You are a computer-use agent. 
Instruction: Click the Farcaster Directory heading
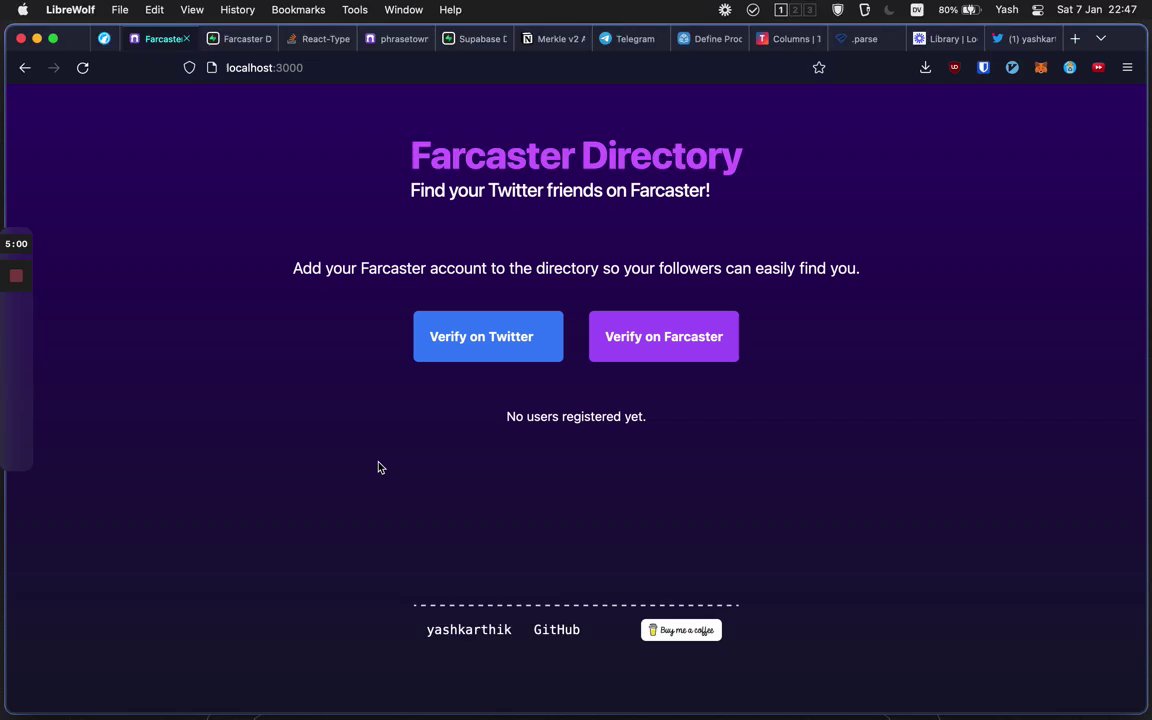tap(576, 155)
